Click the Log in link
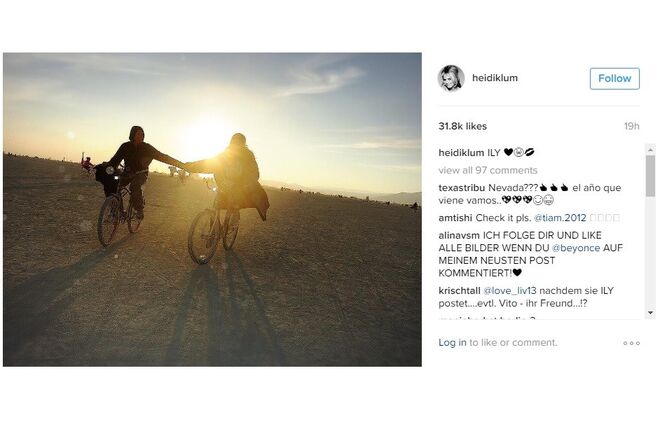This screenshot has width=660, height=422. (452, 342)
